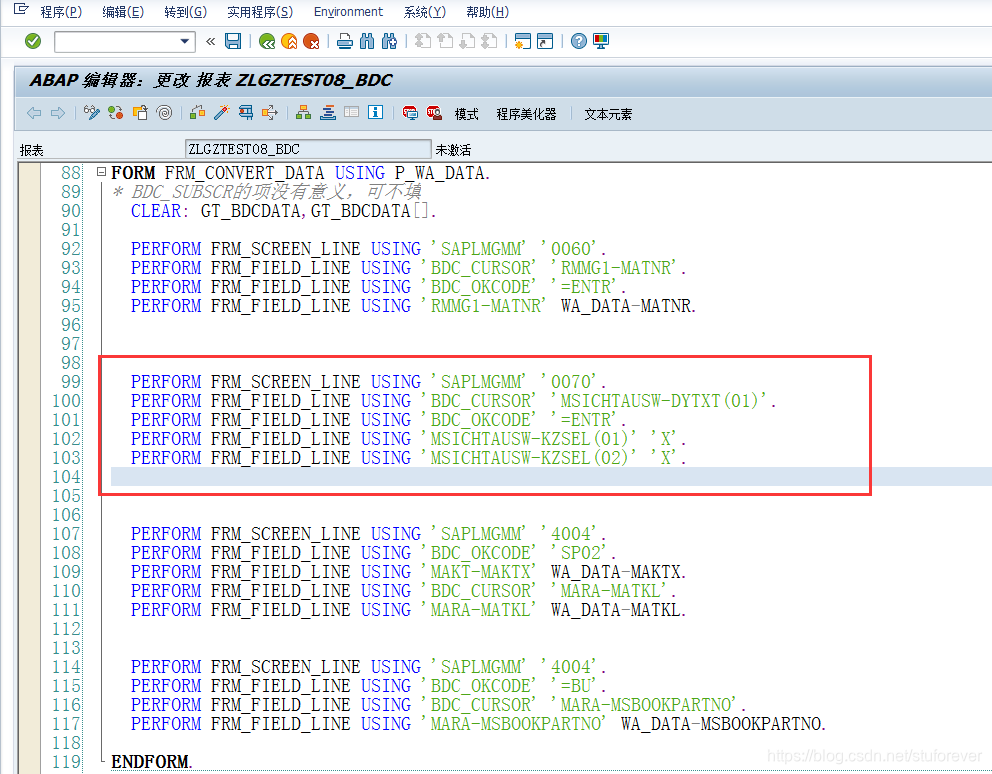Open the transaction command field dropdown
The width and height of the screenshot is (992, 774).
184,42
